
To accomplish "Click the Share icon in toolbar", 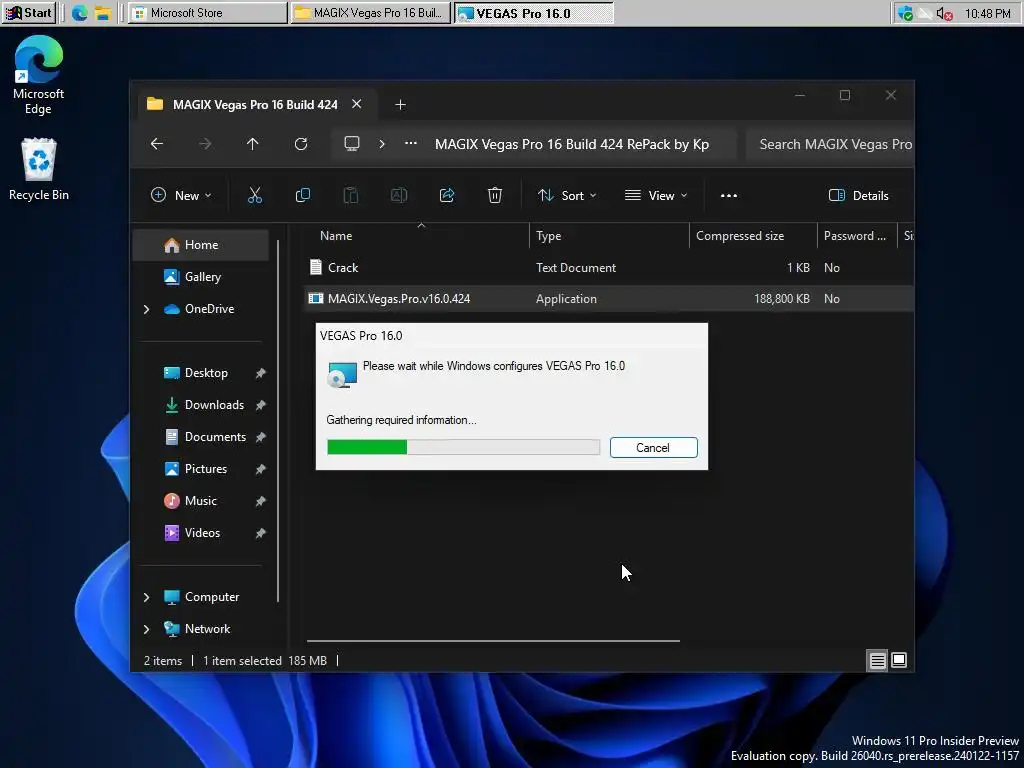I will coord(447,195).
